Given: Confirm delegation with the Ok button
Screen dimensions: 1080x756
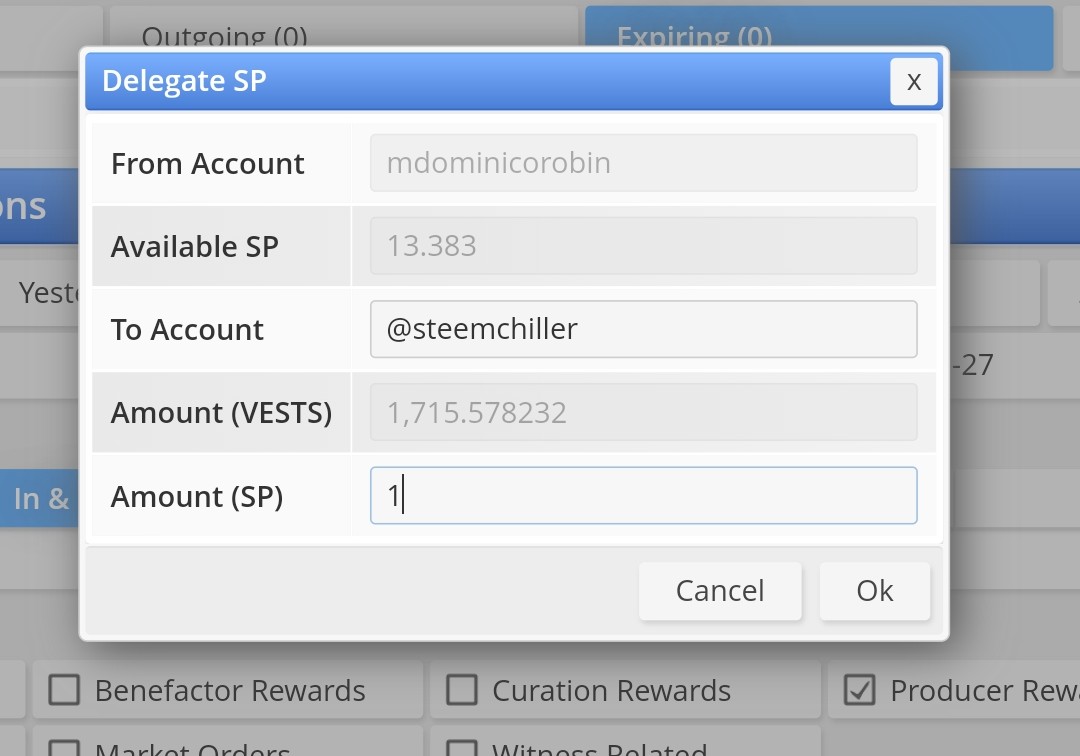Looking at the screenshot, I should pyautogui.click(x=875, y=591).
